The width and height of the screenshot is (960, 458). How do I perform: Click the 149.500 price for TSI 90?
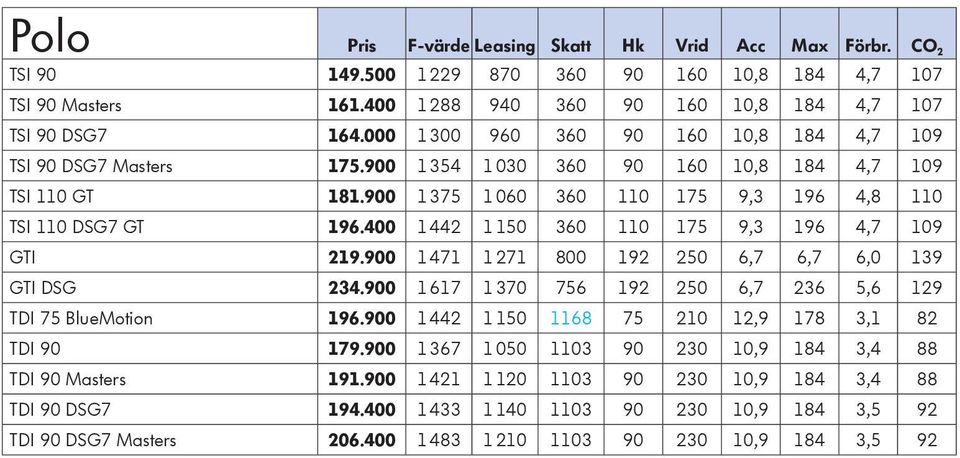tap(362, 75)
